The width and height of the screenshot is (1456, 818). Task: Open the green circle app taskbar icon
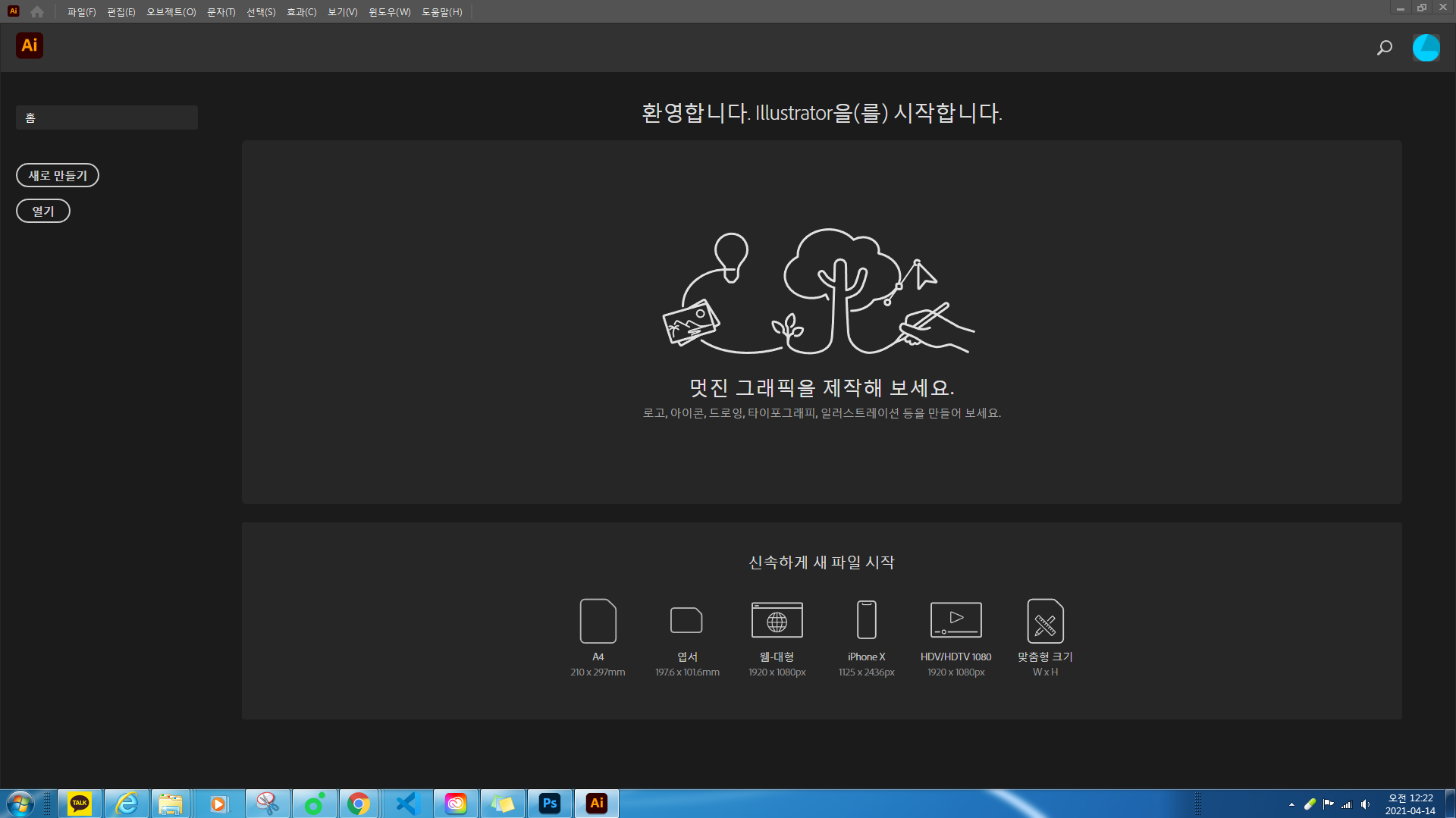pos(315,804)
